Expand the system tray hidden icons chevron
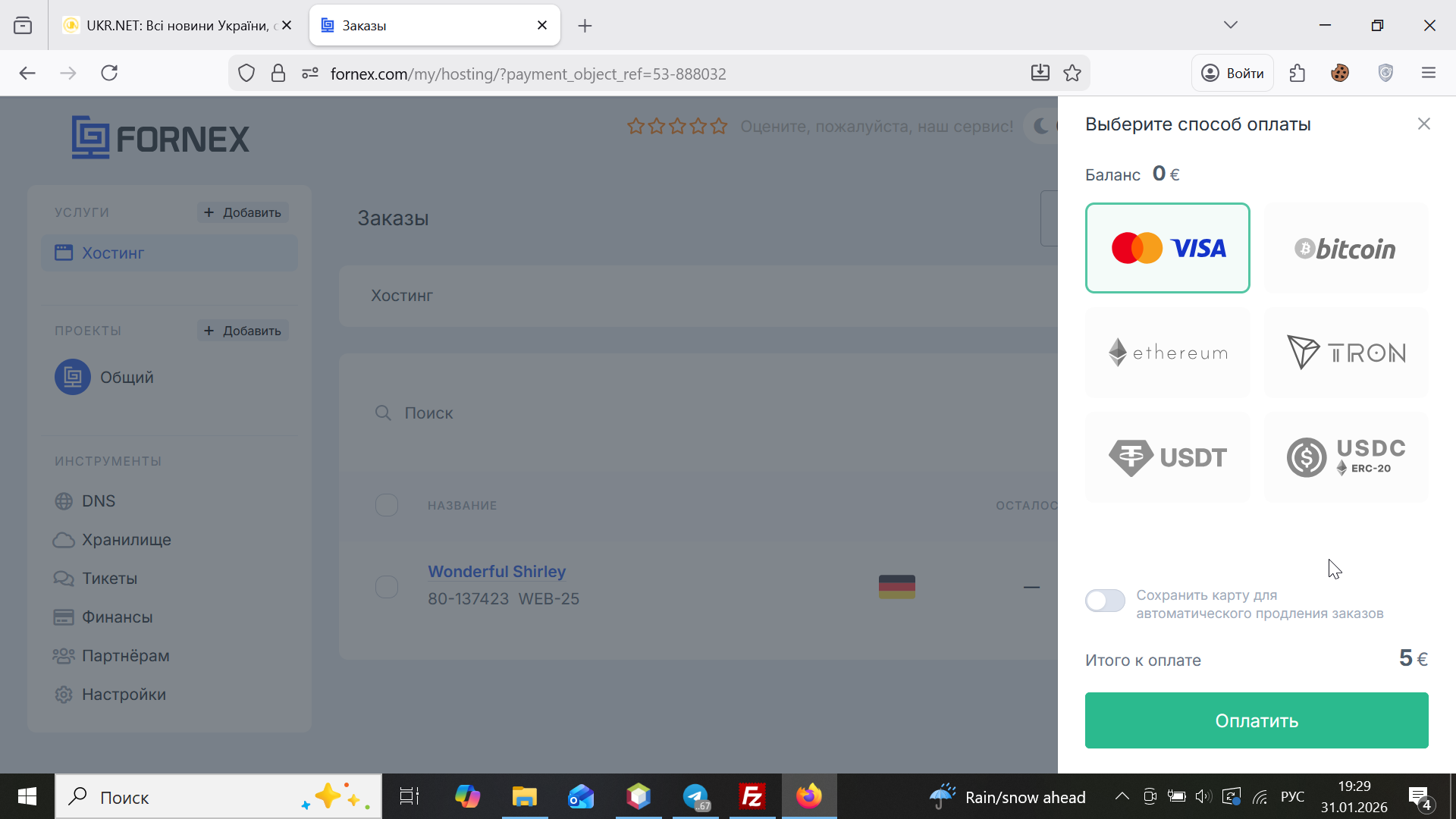Viewport: 1456px width, 819px height. (1122, 796)
